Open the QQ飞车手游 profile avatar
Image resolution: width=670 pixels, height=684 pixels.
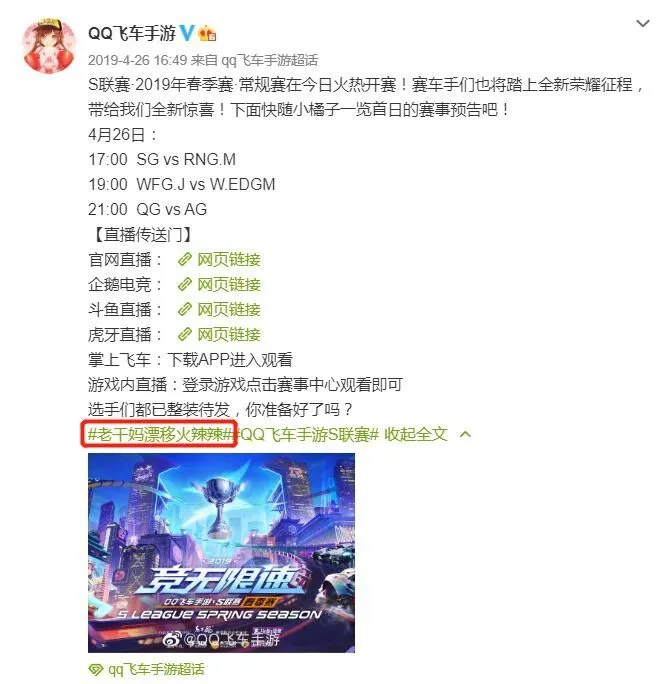pyautogui.click(x=49, y=45)
